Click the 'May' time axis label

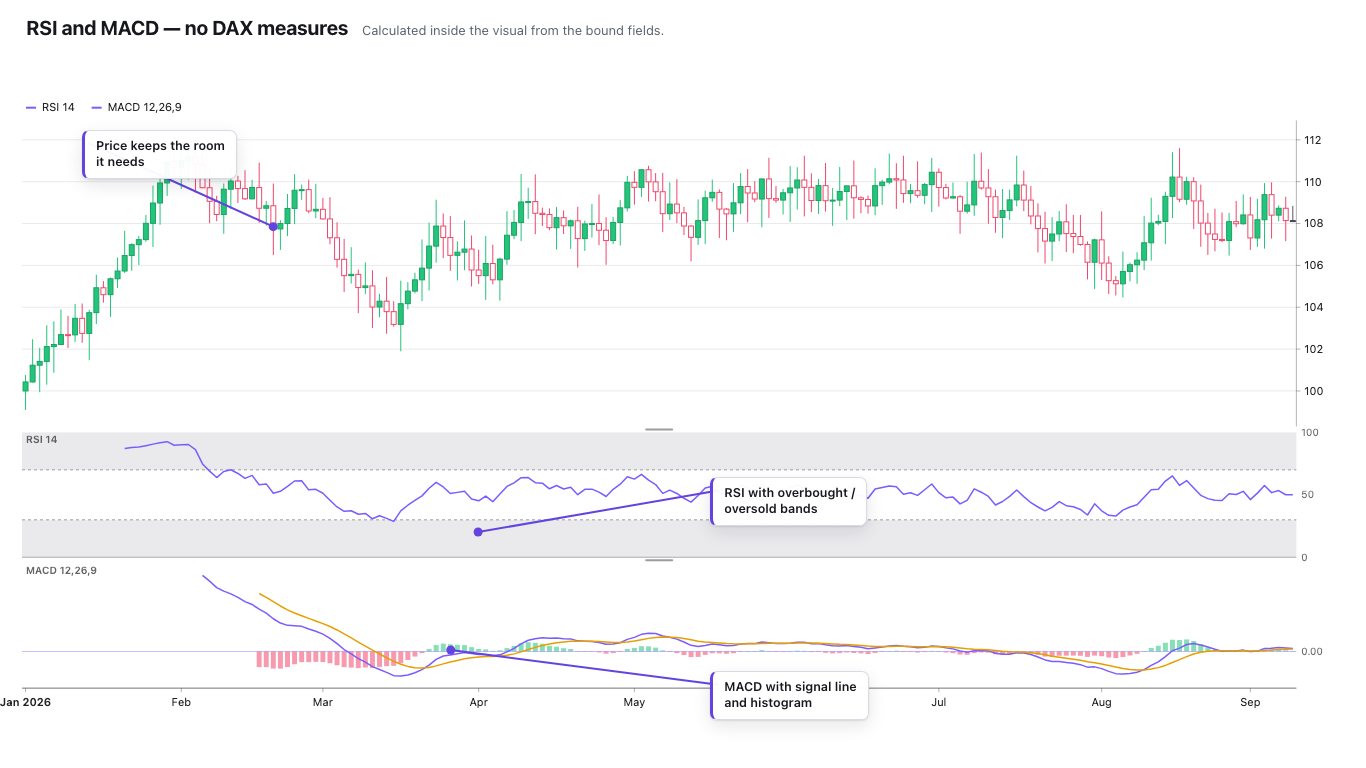634,702
